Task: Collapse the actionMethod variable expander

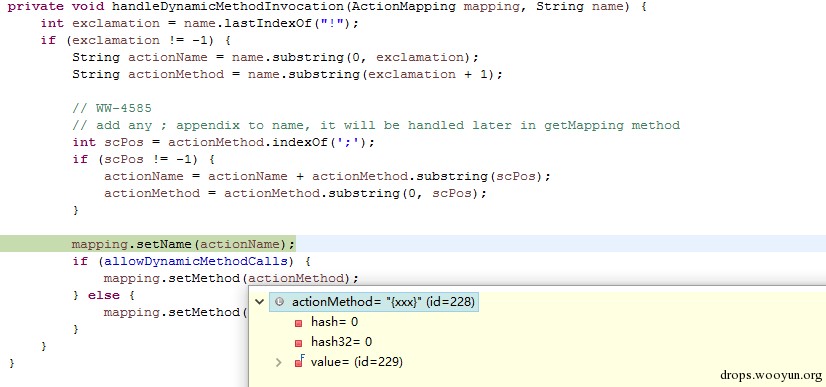Action: [259, 302]
